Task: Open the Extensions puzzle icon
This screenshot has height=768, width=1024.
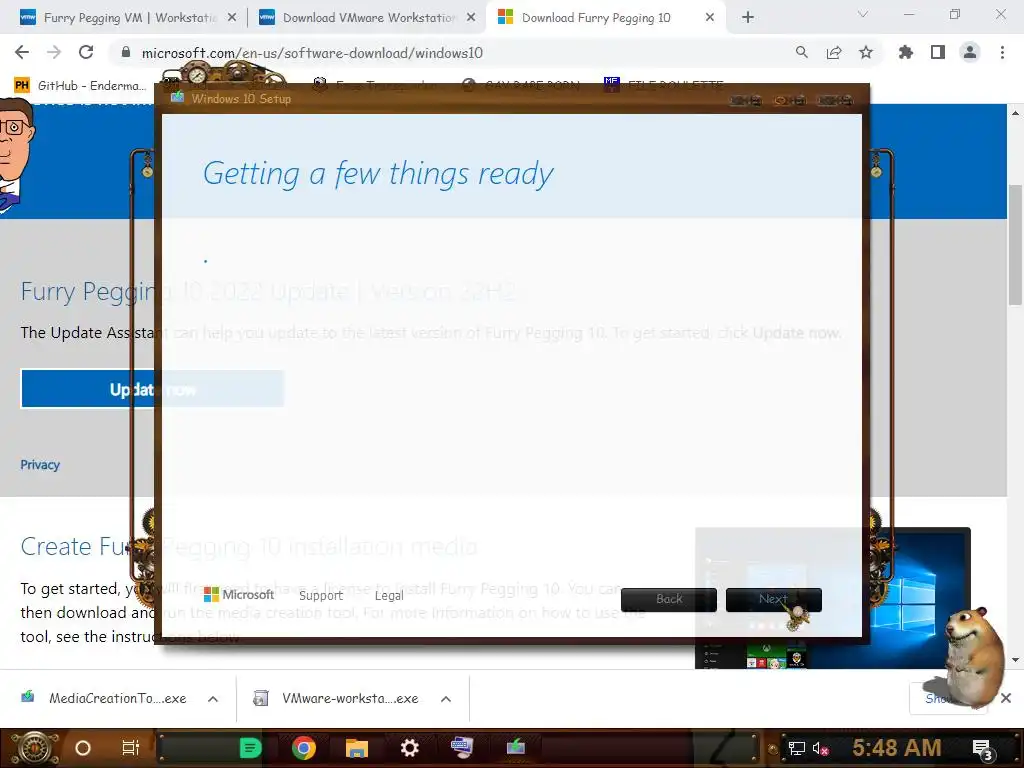Action: [x=906, y=53]
